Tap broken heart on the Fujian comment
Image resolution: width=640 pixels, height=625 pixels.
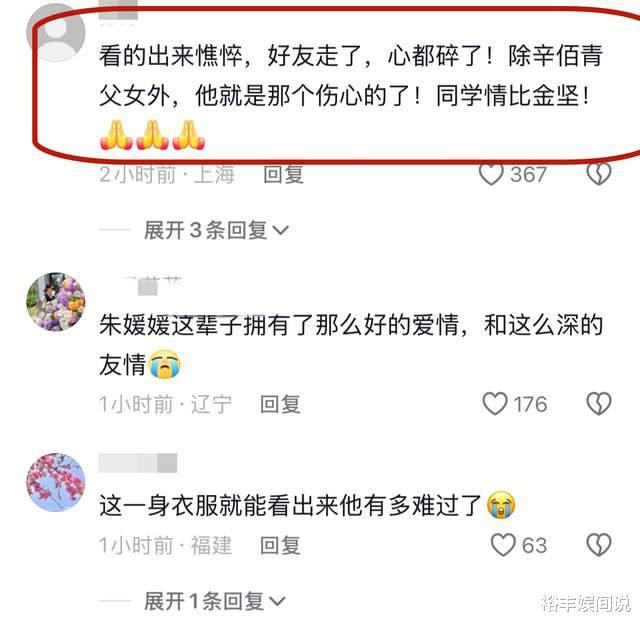click(598, 545)
